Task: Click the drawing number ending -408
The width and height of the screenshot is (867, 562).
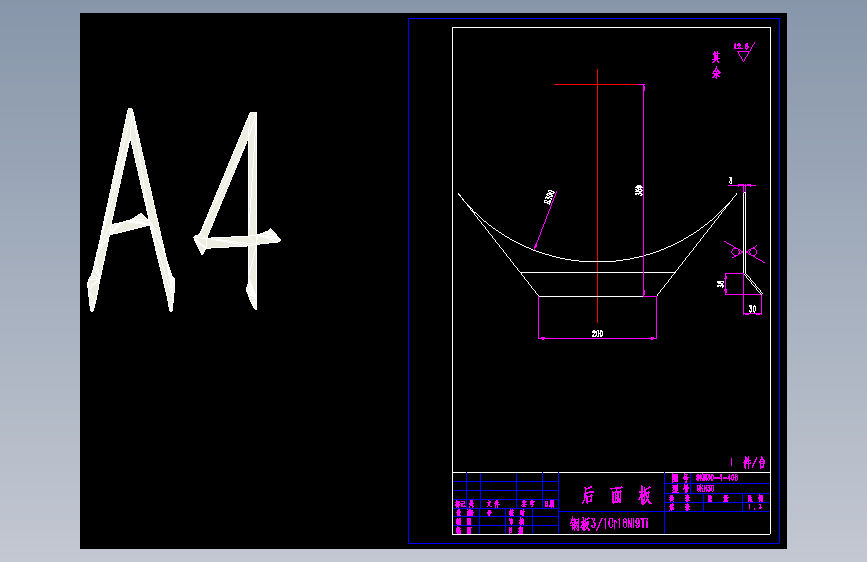Action: pos(717,477)
